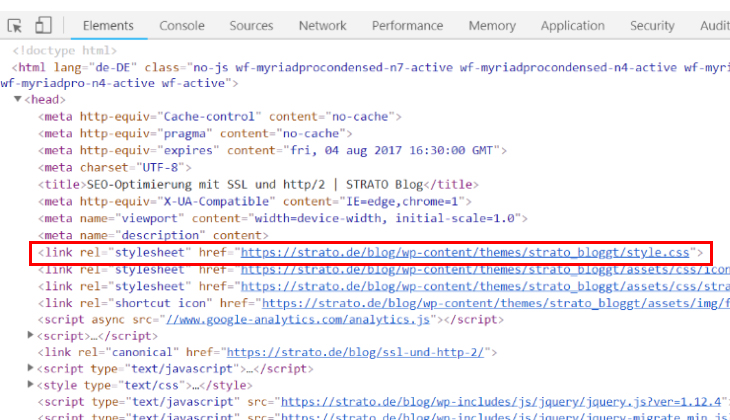Screen dimensions: 730x420
Task: Switch to the Elements tab
Action: pyautogui.click(x=108, y=26)
